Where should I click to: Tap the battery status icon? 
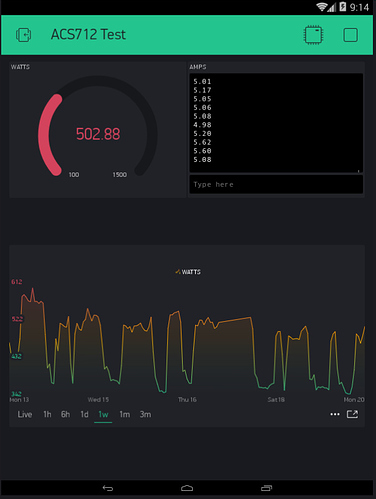(343, 7)
